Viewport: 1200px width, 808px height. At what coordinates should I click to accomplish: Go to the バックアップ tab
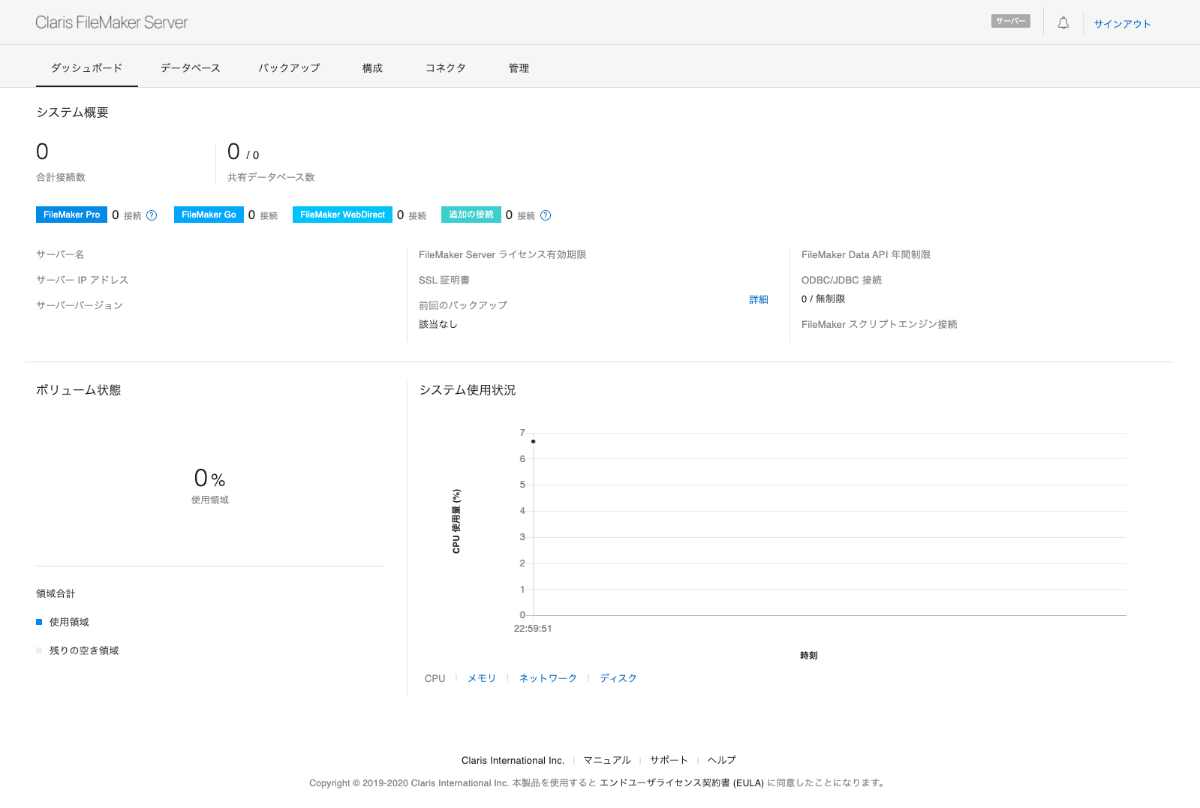click(289, 68)
